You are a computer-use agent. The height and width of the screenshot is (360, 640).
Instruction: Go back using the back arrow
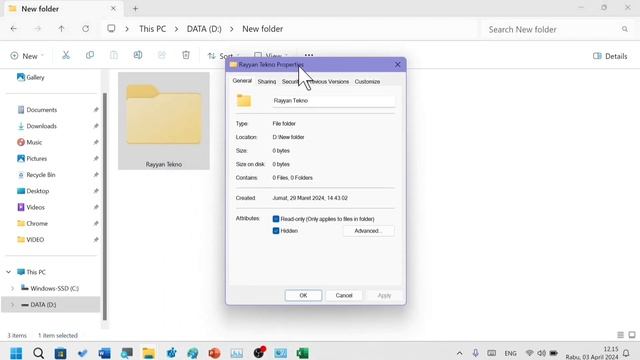pos(13,29)
